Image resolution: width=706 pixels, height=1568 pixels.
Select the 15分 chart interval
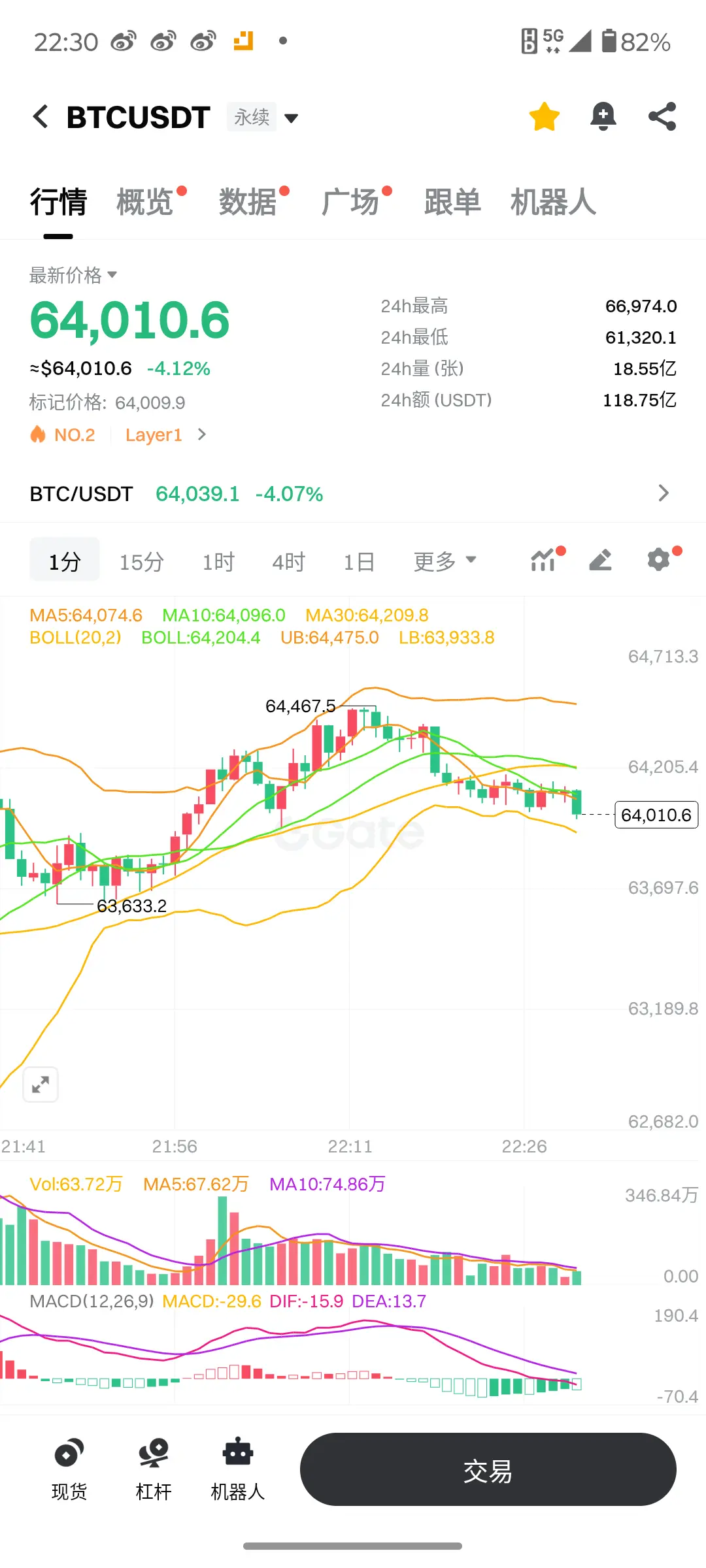point(141,561)
